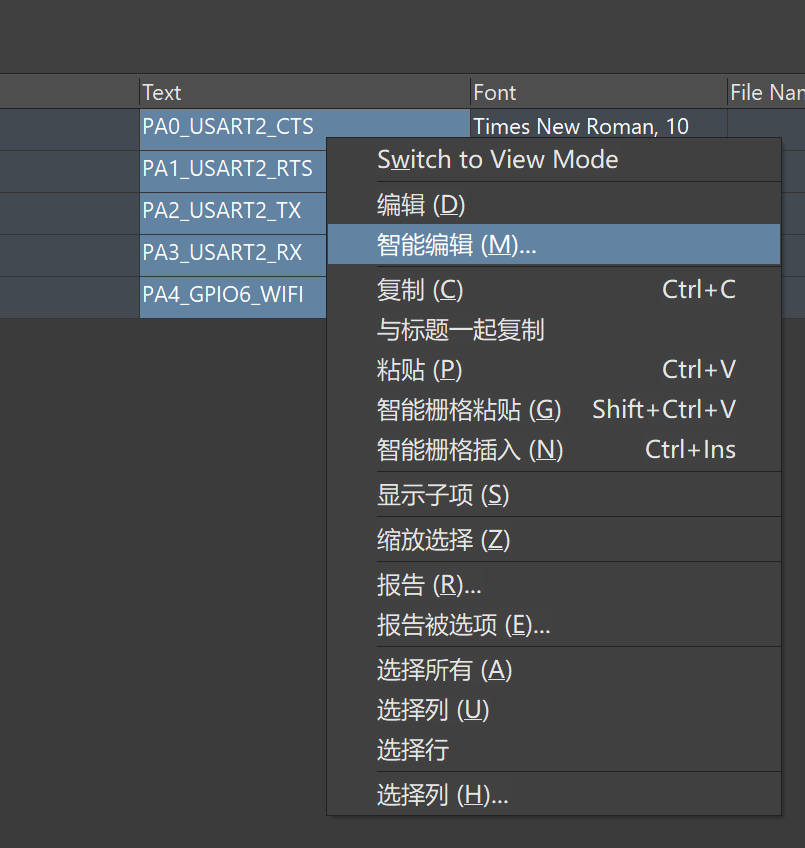Choose 编辑 (D) from context menu
Screen dimensions: 805x848
click(x=421, y=205)
